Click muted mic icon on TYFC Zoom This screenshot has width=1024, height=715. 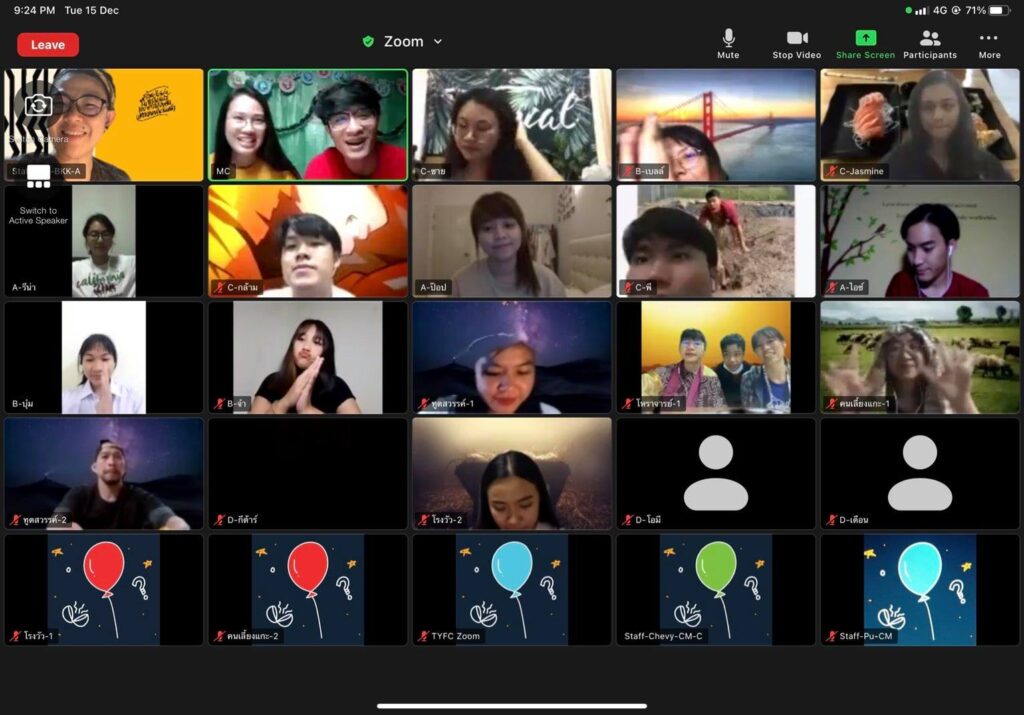423,636
